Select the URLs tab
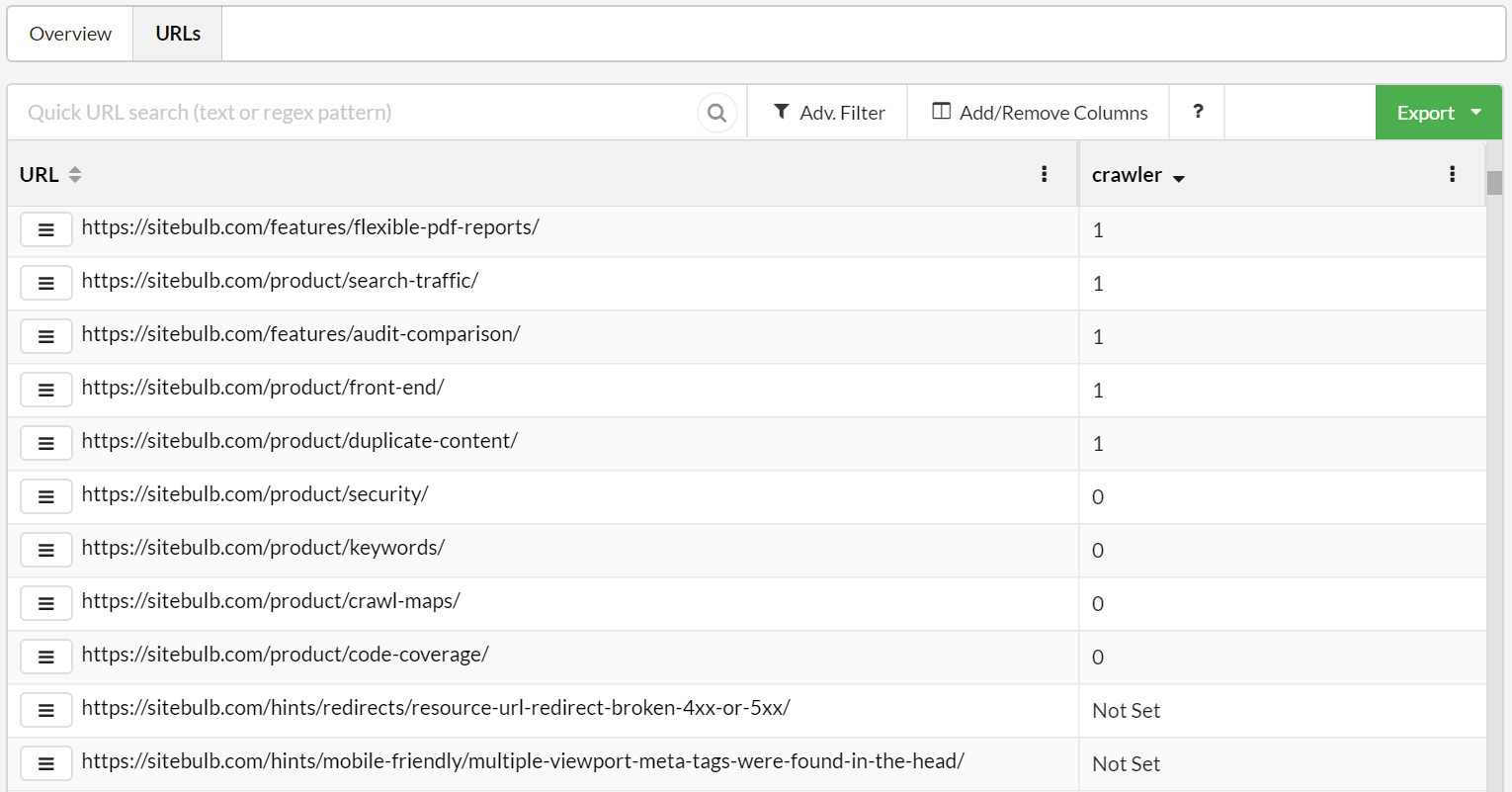 (x=178, y=34)
